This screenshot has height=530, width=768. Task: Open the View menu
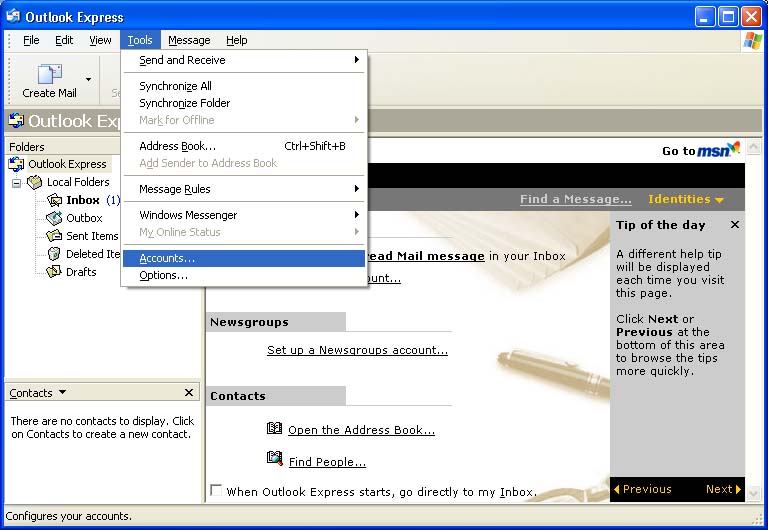tap(100, 40)
